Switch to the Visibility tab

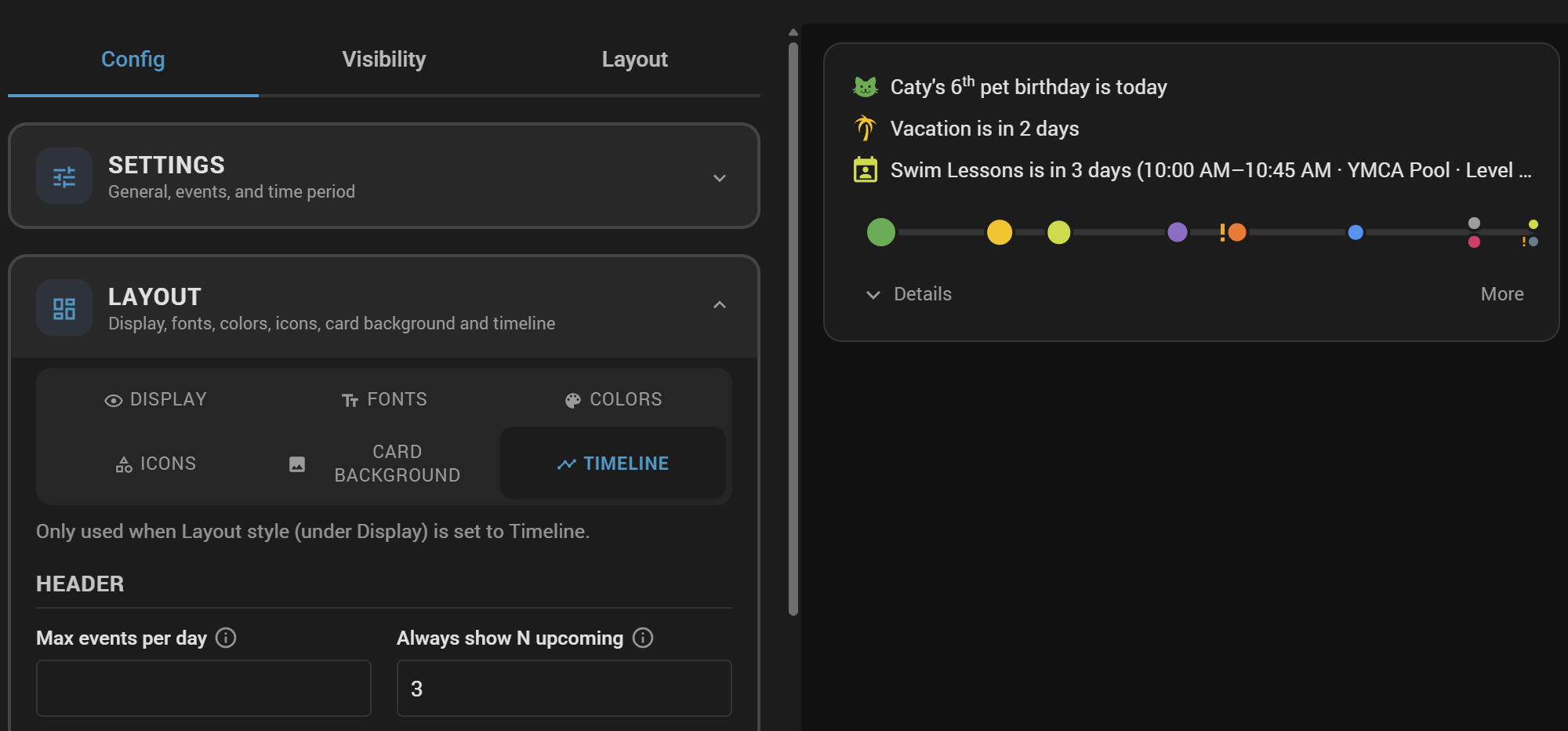point(384,60)
